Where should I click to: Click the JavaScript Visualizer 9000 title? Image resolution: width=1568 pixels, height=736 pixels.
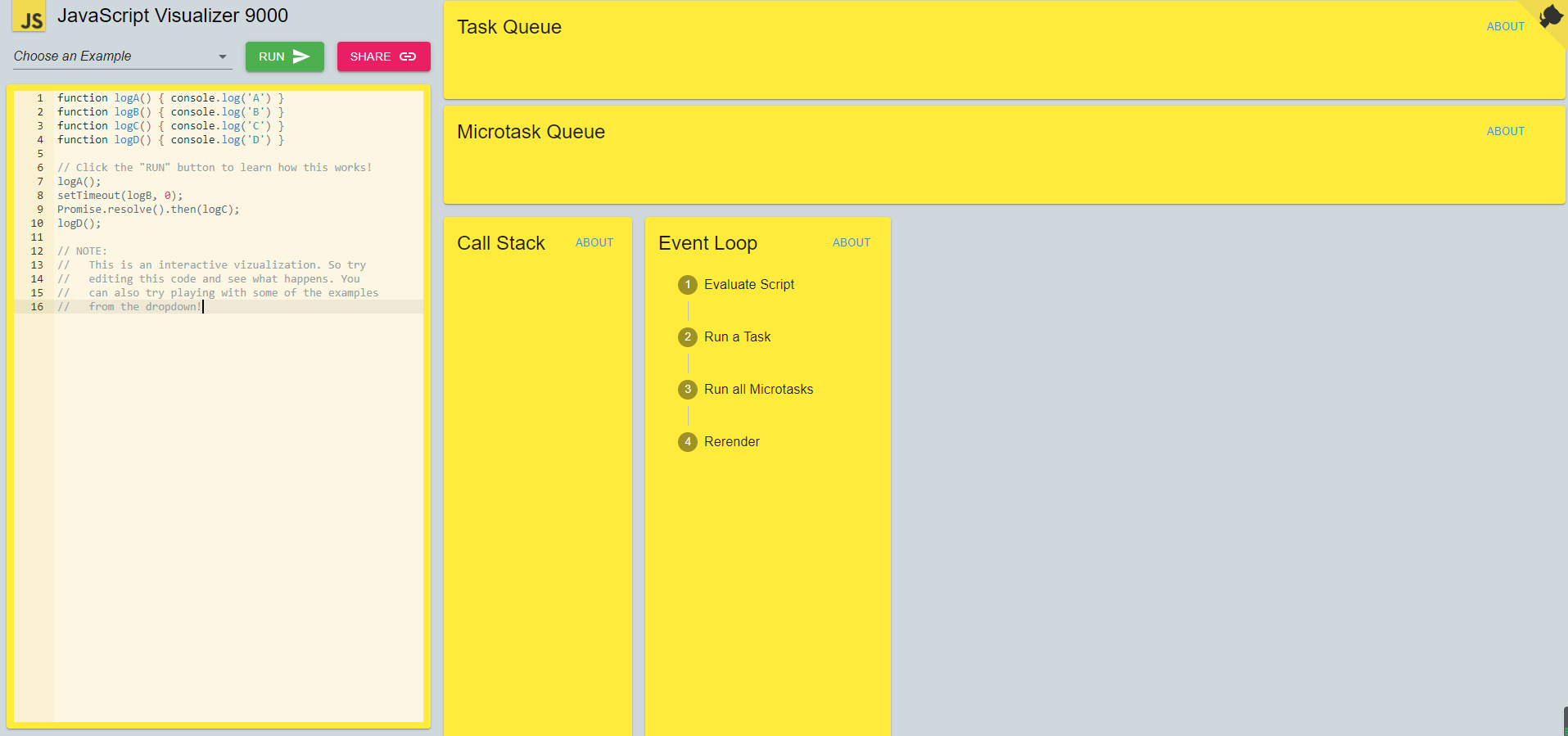173,16
